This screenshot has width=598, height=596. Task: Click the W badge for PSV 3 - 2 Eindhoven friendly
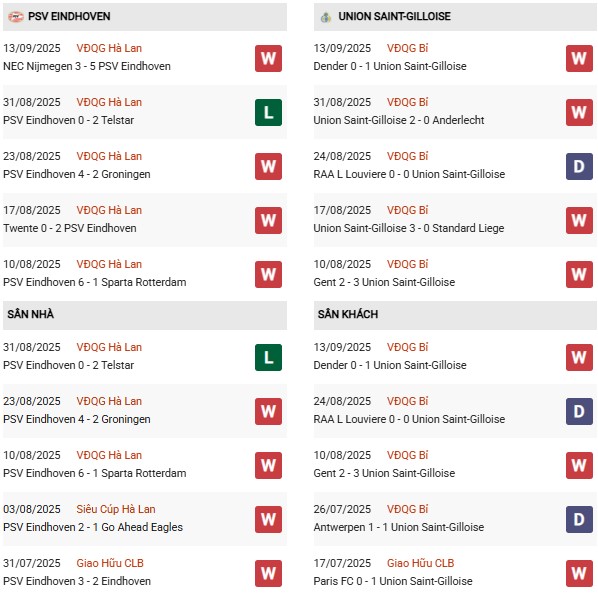tap(268, 573)
